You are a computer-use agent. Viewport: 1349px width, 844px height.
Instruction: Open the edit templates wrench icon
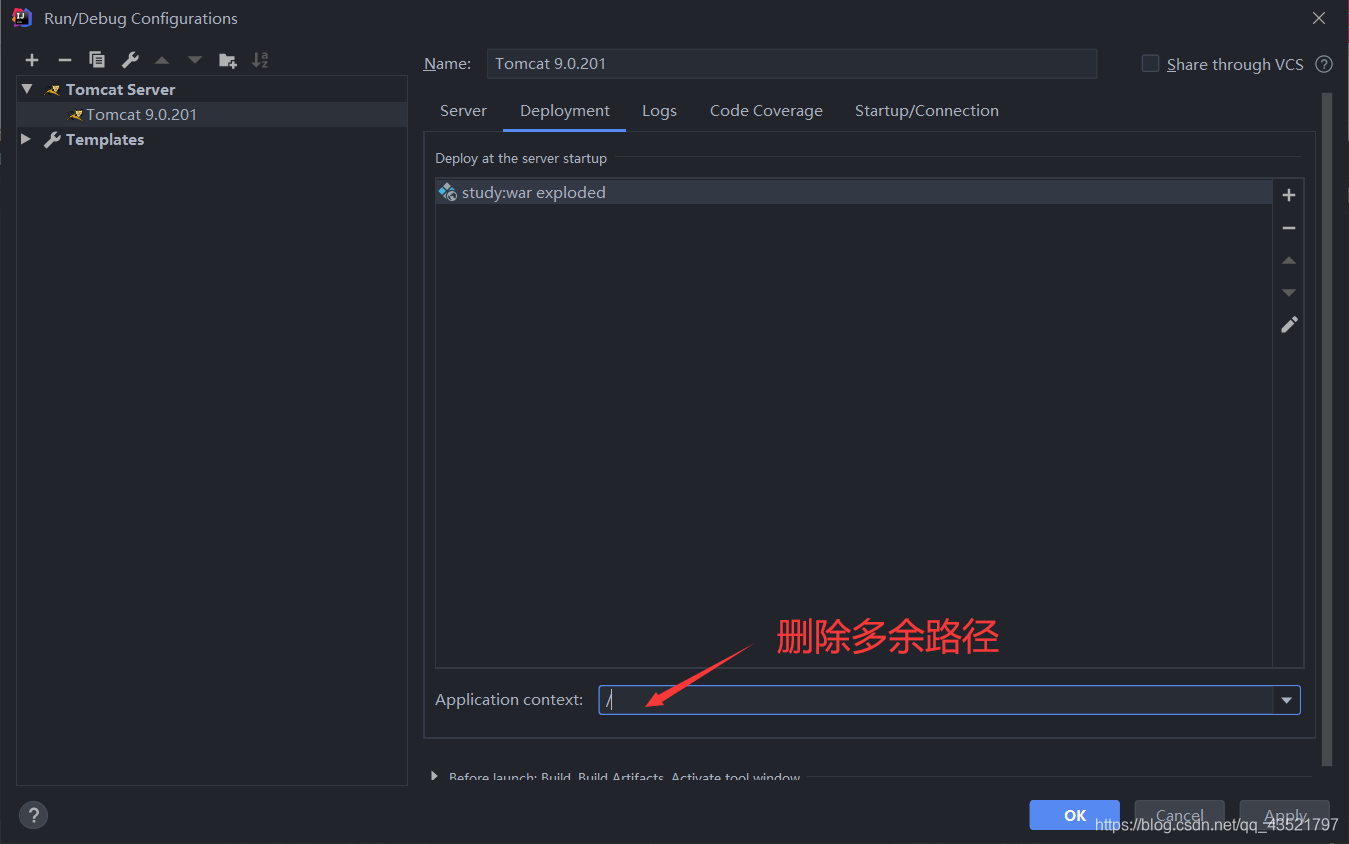[130, 60]
